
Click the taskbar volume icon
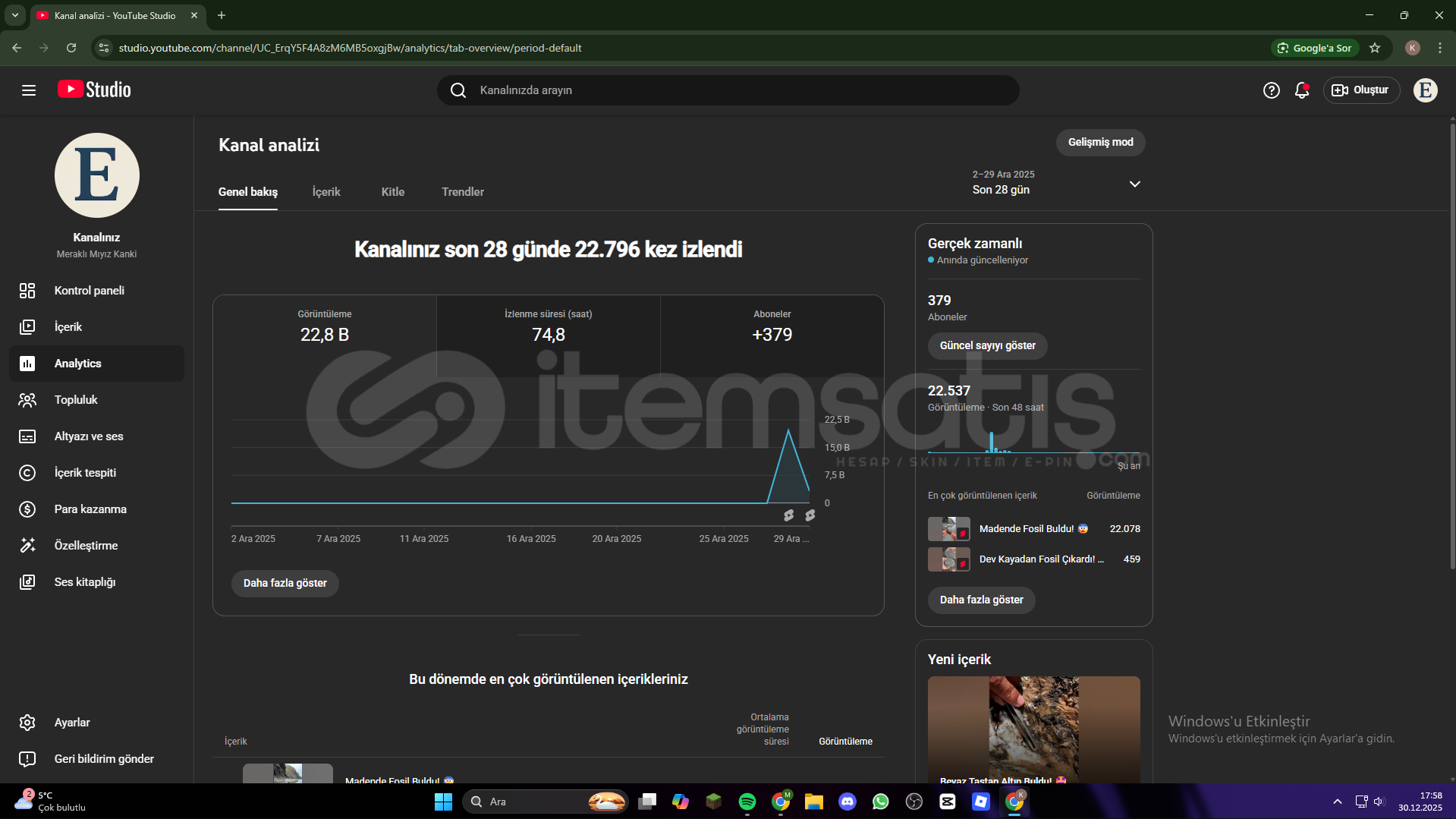tap(1379, 802)
